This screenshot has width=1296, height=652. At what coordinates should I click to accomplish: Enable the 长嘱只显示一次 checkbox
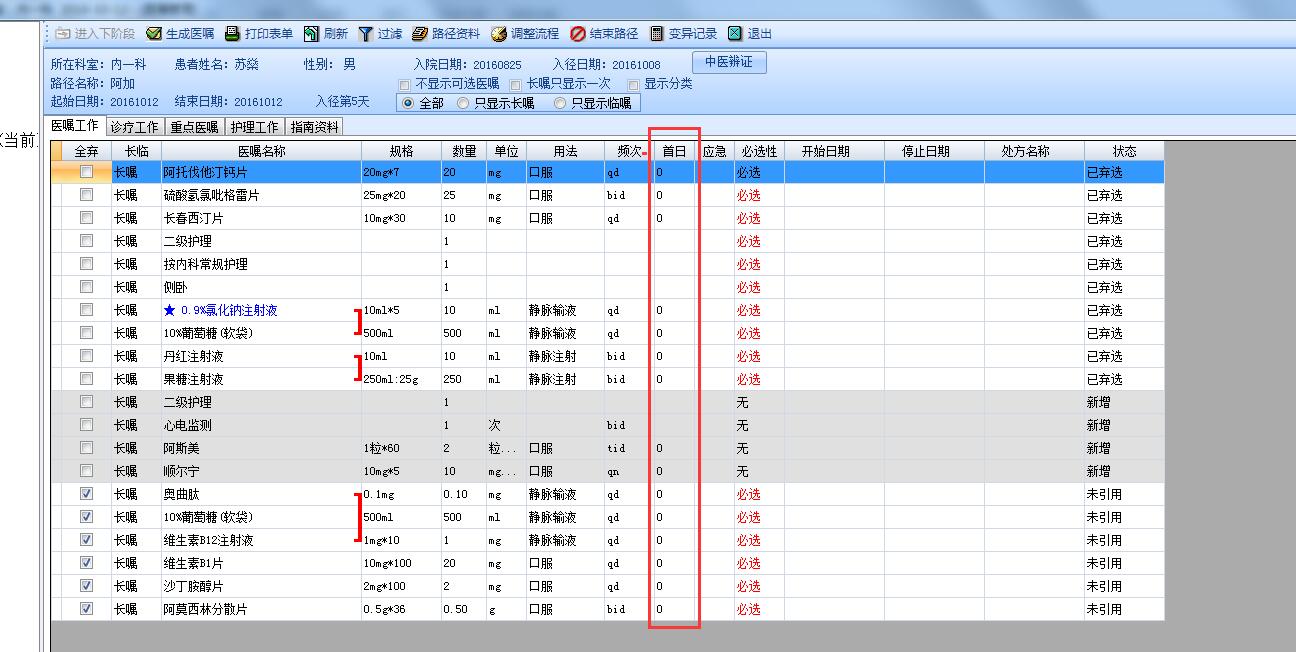pos(516,84)
